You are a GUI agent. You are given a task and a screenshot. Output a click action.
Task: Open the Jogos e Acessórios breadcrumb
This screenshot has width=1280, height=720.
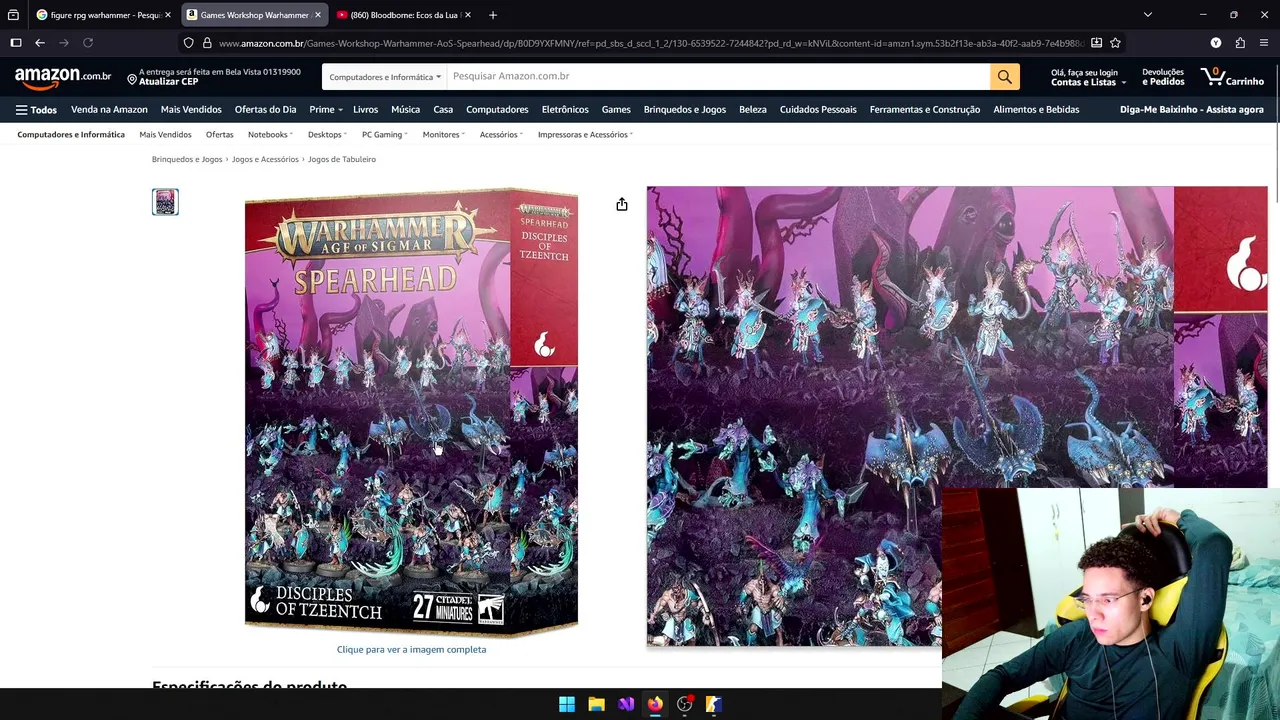point(265,159)
